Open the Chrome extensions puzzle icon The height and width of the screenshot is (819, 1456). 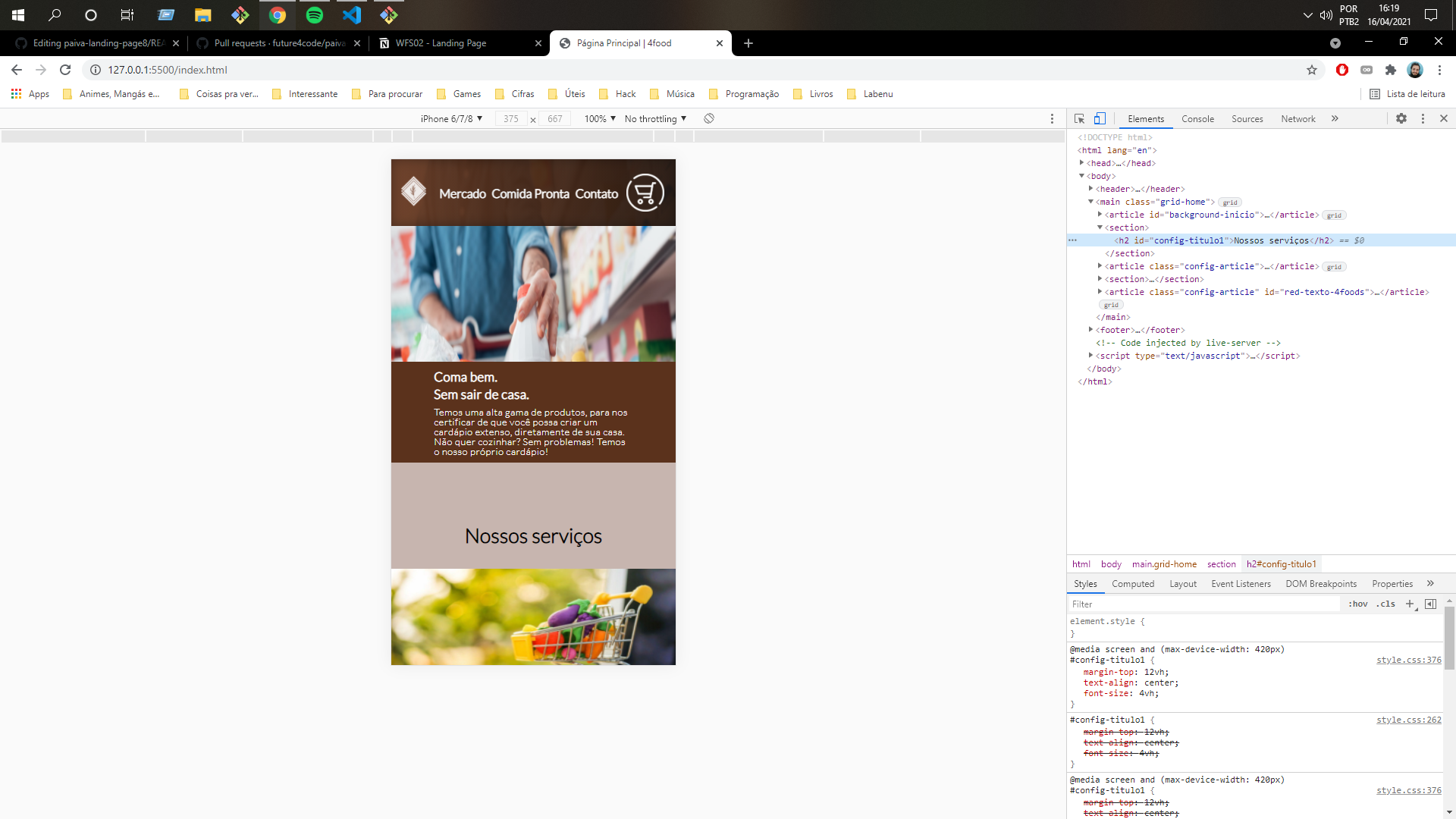tap(1391, 70)
